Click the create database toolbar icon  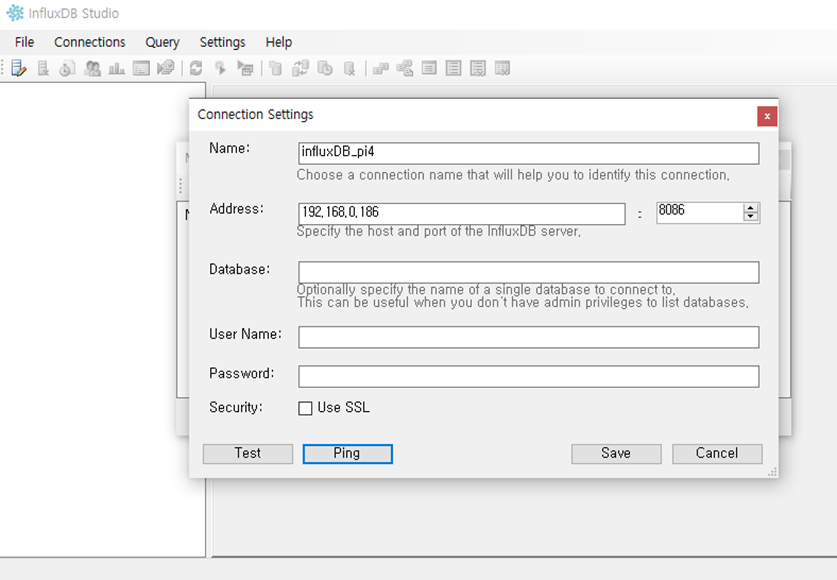pos(275,68)
